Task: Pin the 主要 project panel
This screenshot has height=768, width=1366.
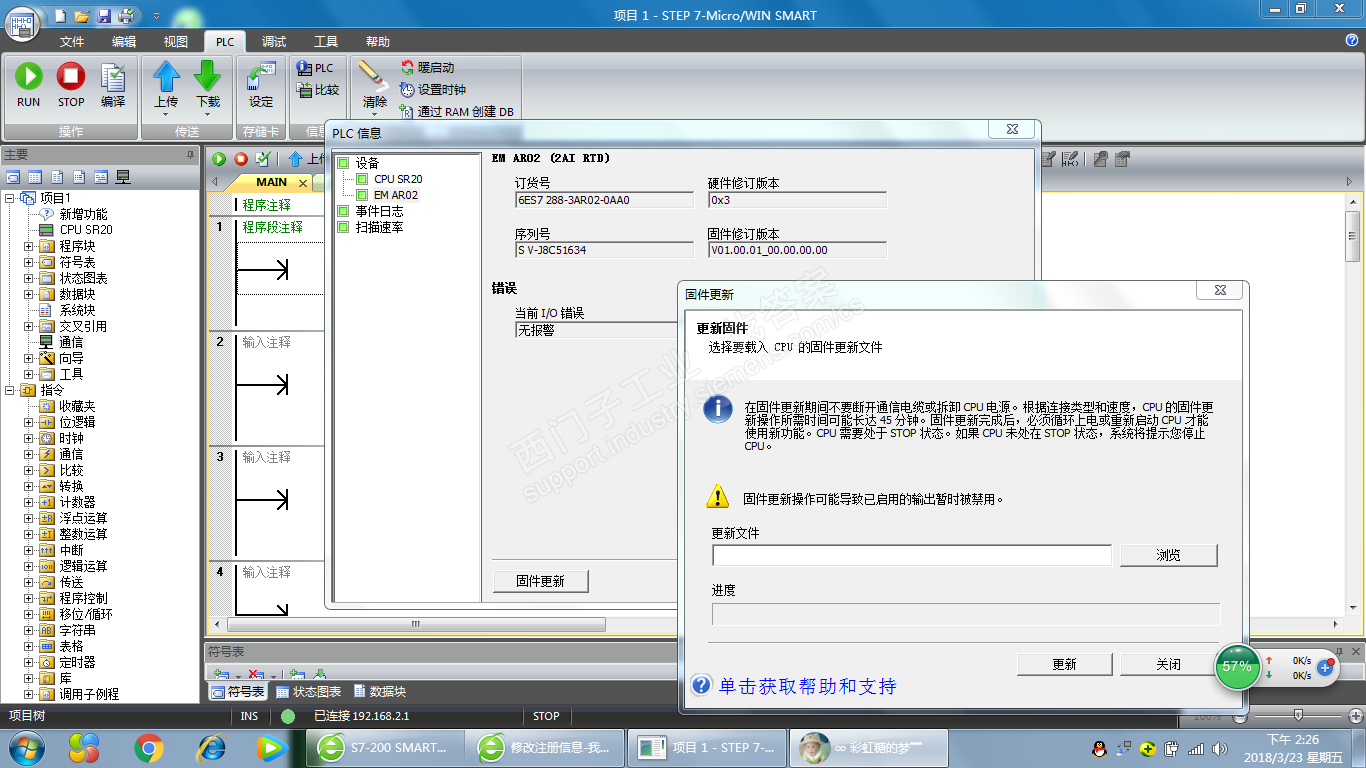Action: coord(191,155)
